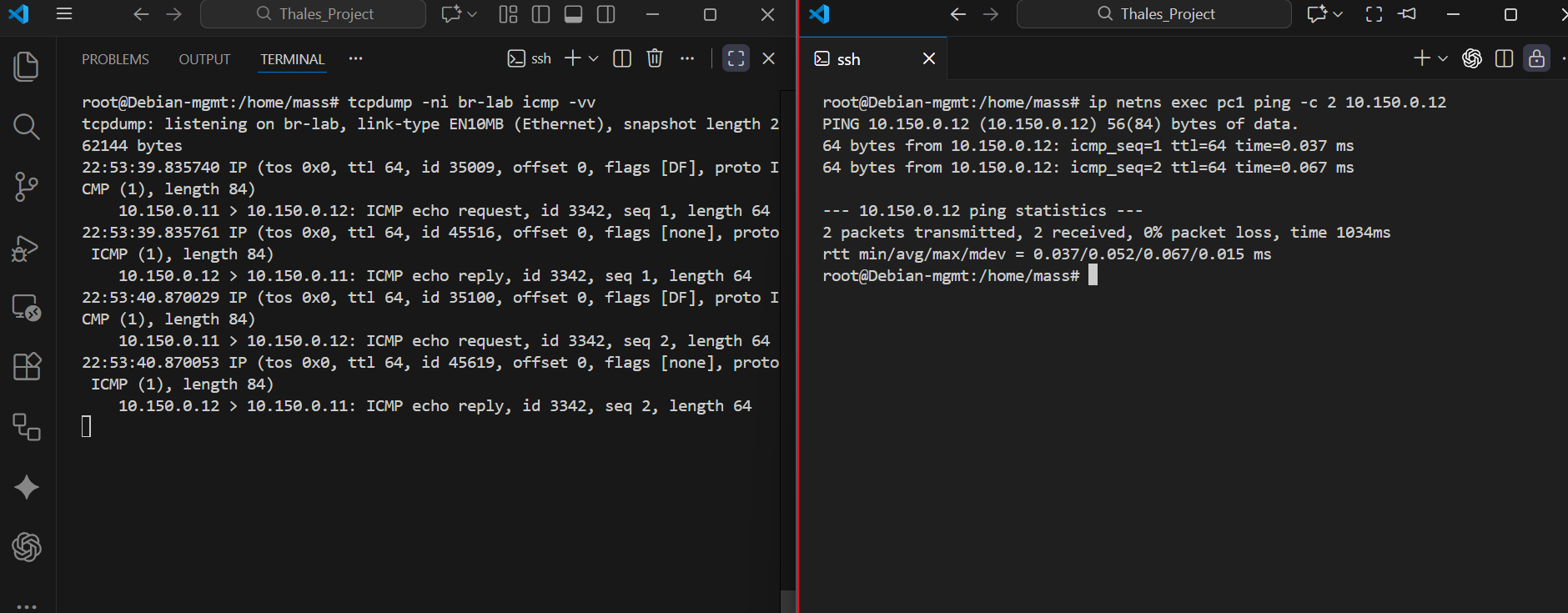Open the ChatGPT view in the activity bar
Viewport: 1568px width, 613px height.
click(x=27, y=547)
